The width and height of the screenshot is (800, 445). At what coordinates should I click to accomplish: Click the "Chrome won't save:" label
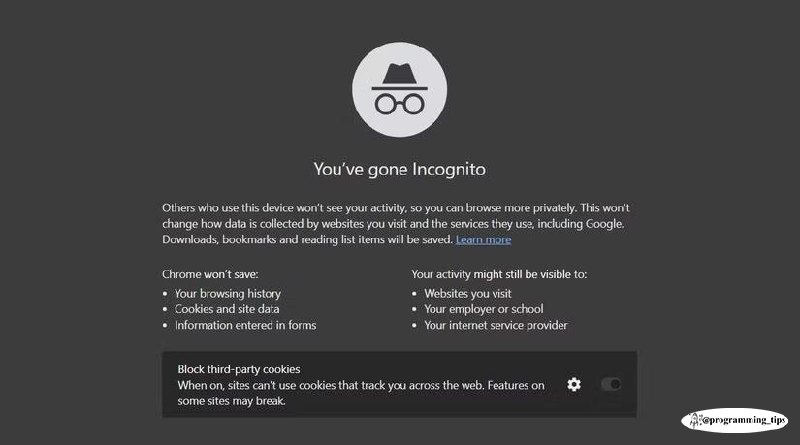210,274
